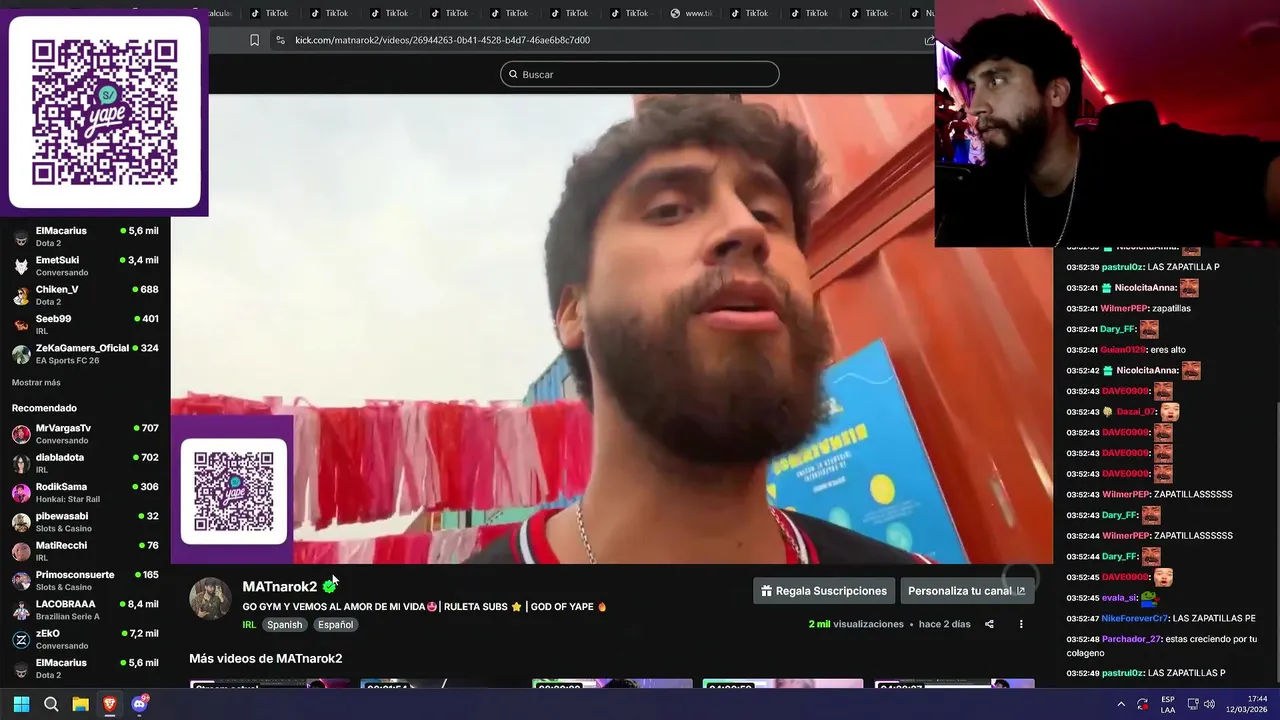Open Windows taskbar search
This screenshot has height=720, width=1280.
(51, 704)
